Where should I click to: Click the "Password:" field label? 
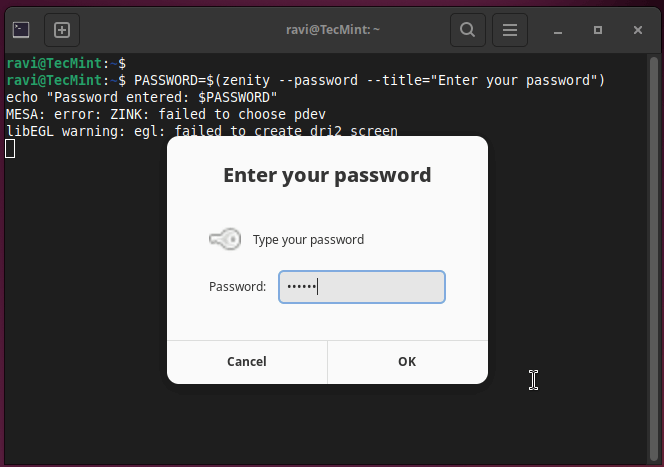pos(237,287)
